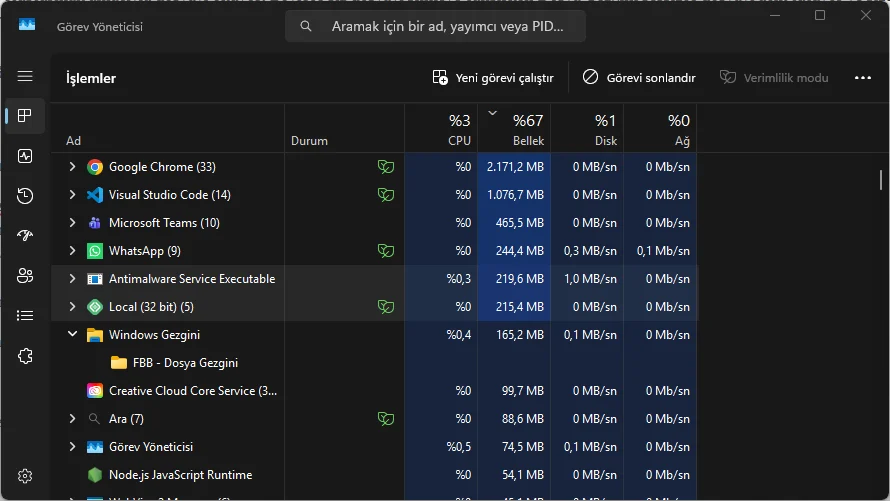890x501 pixels.
Task: Expand Antimalware Service Executable row
Action: coord(72,279)
